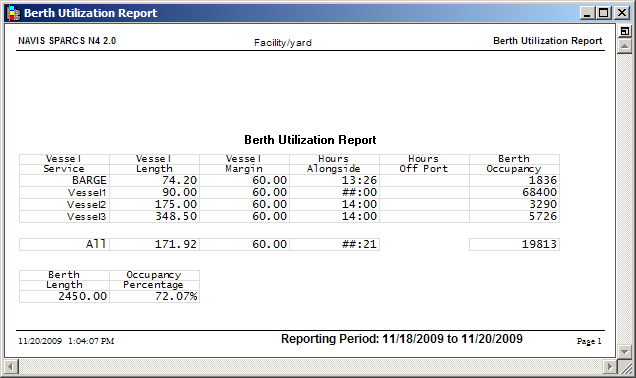Click the berth length value "2450.00"
Image resolution: width=636 pixels, height=378 pixels.
click(x=82, y=296)
